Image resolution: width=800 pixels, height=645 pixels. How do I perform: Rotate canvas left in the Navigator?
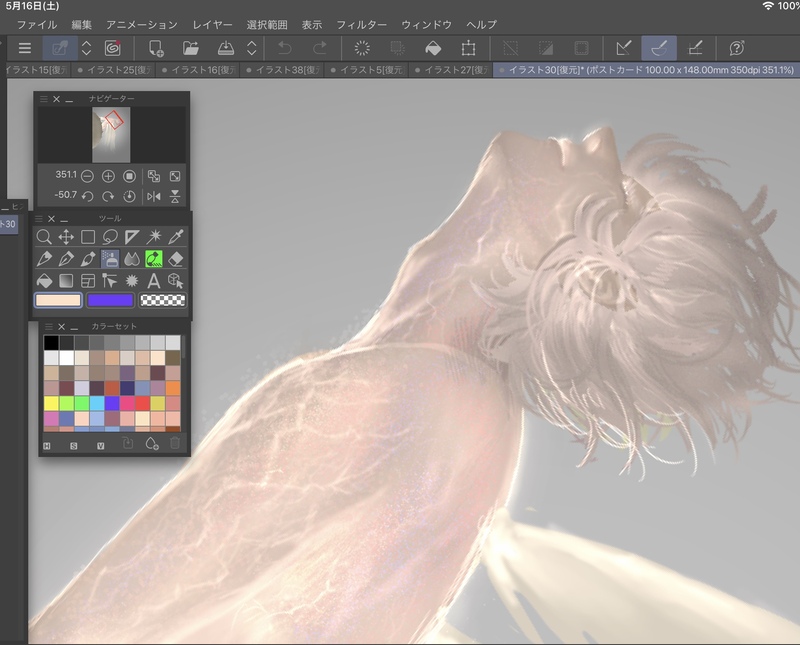click(87, 196)
